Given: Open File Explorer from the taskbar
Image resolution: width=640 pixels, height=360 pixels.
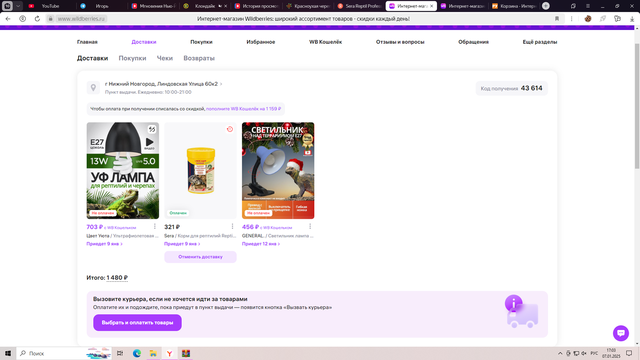Looking at the screenshot, I should tap(153, 353).
